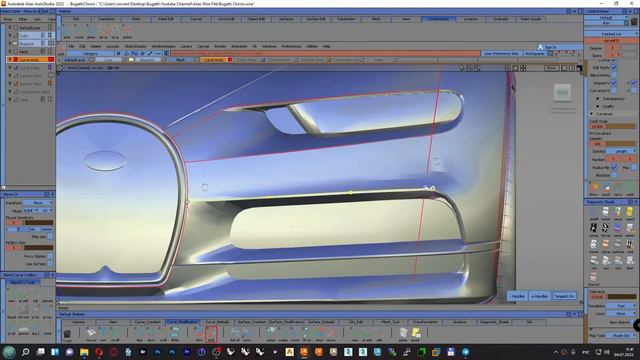
Task: Expand the Curve Work layer row
Action: point(10,60)
